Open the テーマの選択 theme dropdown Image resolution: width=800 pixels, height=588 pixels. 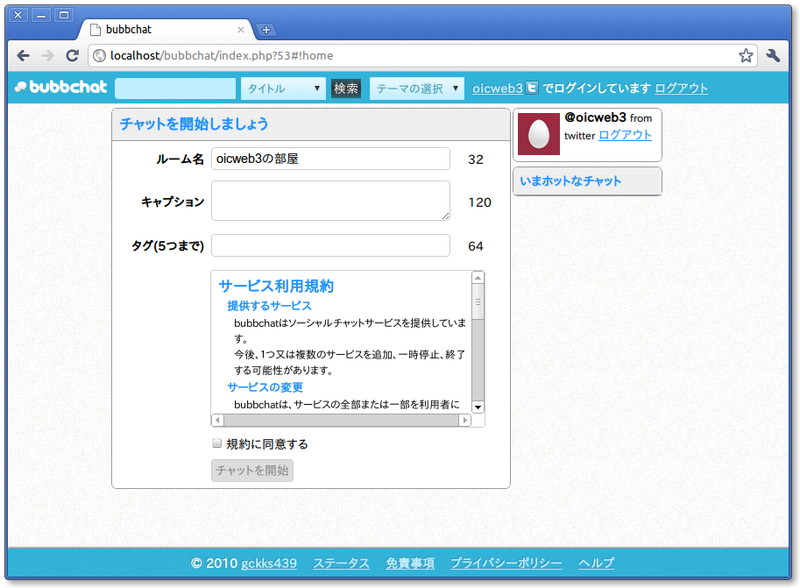click(417, 88)
